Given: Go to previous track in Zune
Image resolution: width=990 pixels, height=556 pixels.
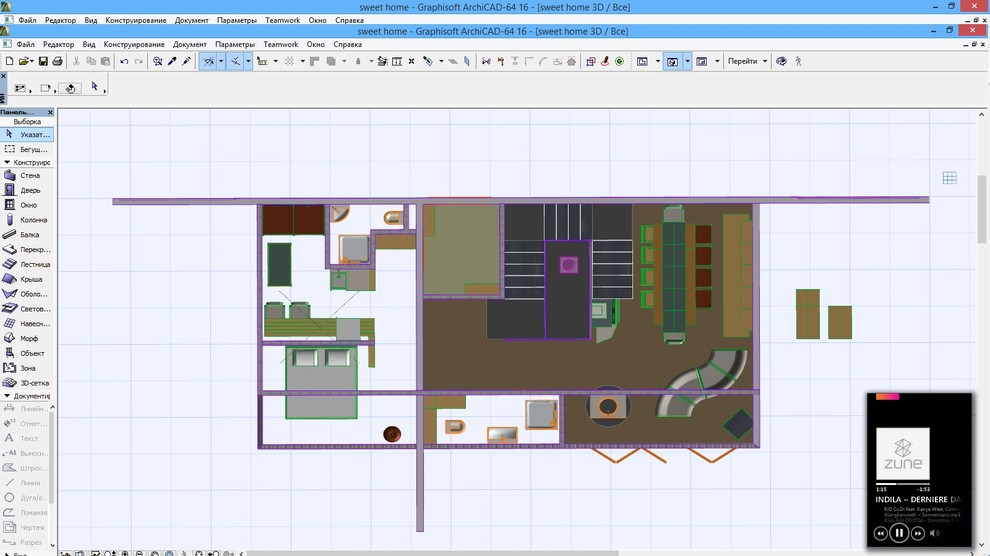Looking at the screenshot, I should pyautogui.click(x=881, y=533).
